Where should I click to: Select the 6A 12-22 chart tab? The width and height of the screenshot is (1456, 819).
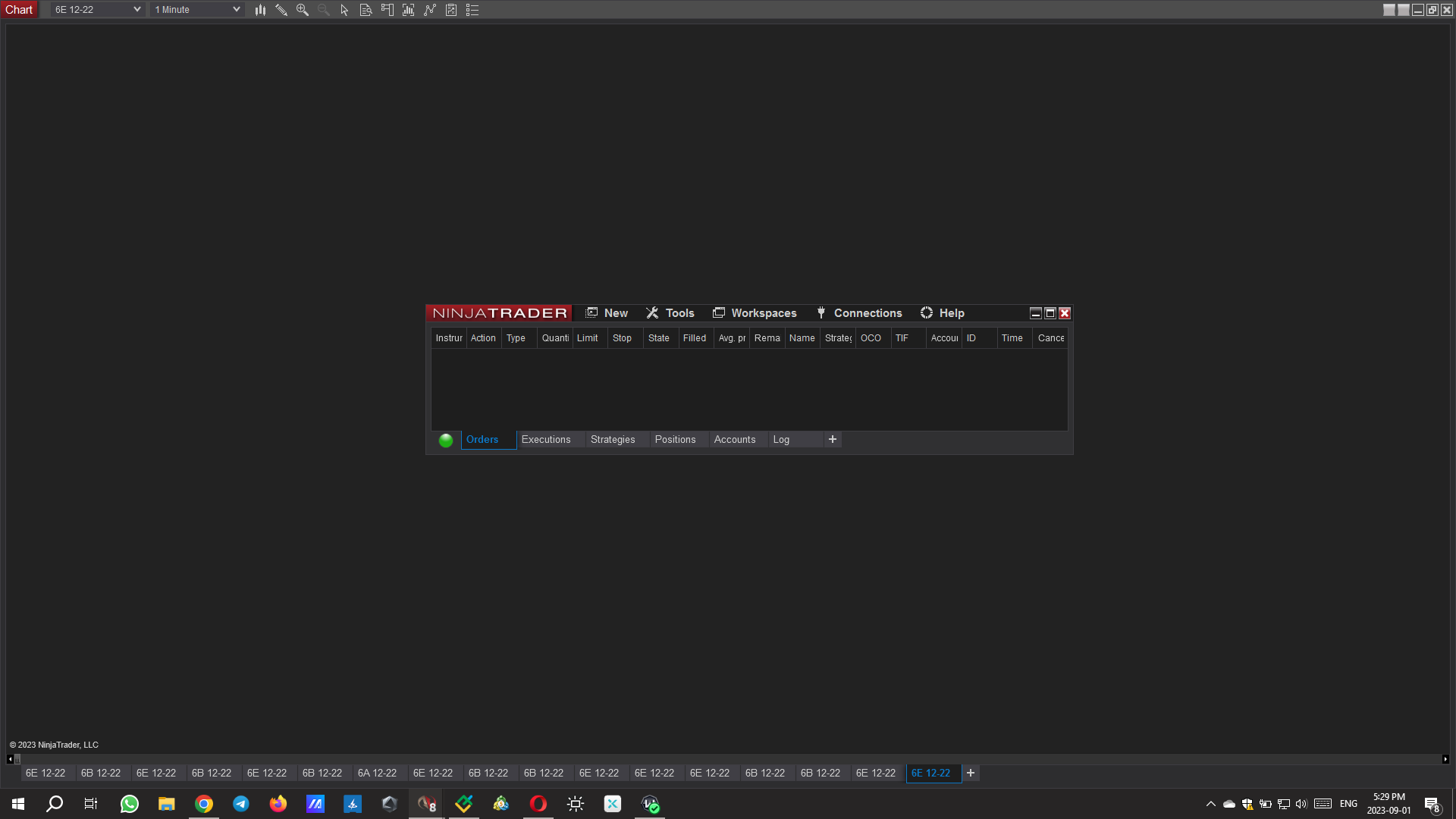tap(377, 773)
